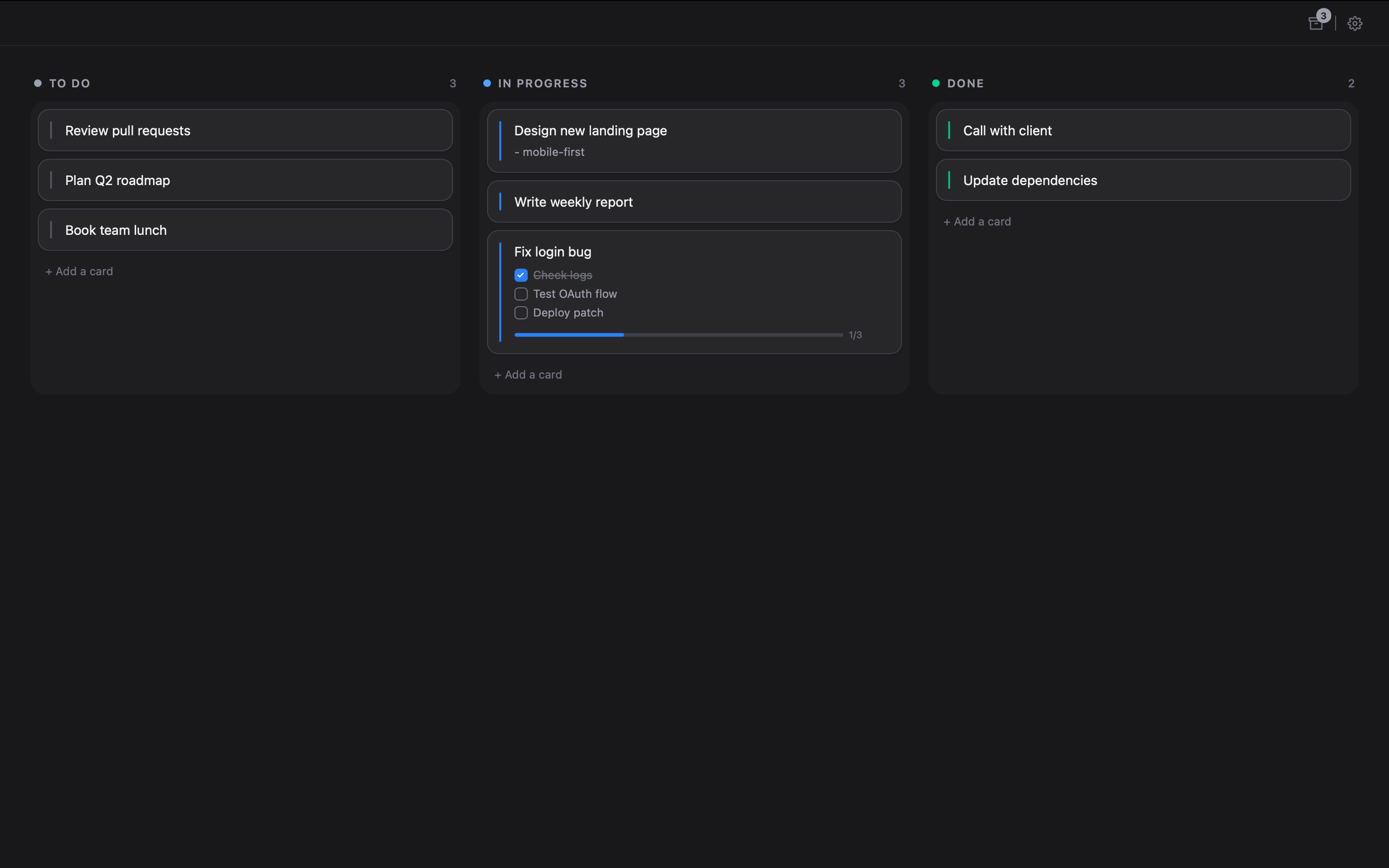This screenshot has width=1389, height=868.
Task: Open the Review pull requests card
Action: point(245,130)
